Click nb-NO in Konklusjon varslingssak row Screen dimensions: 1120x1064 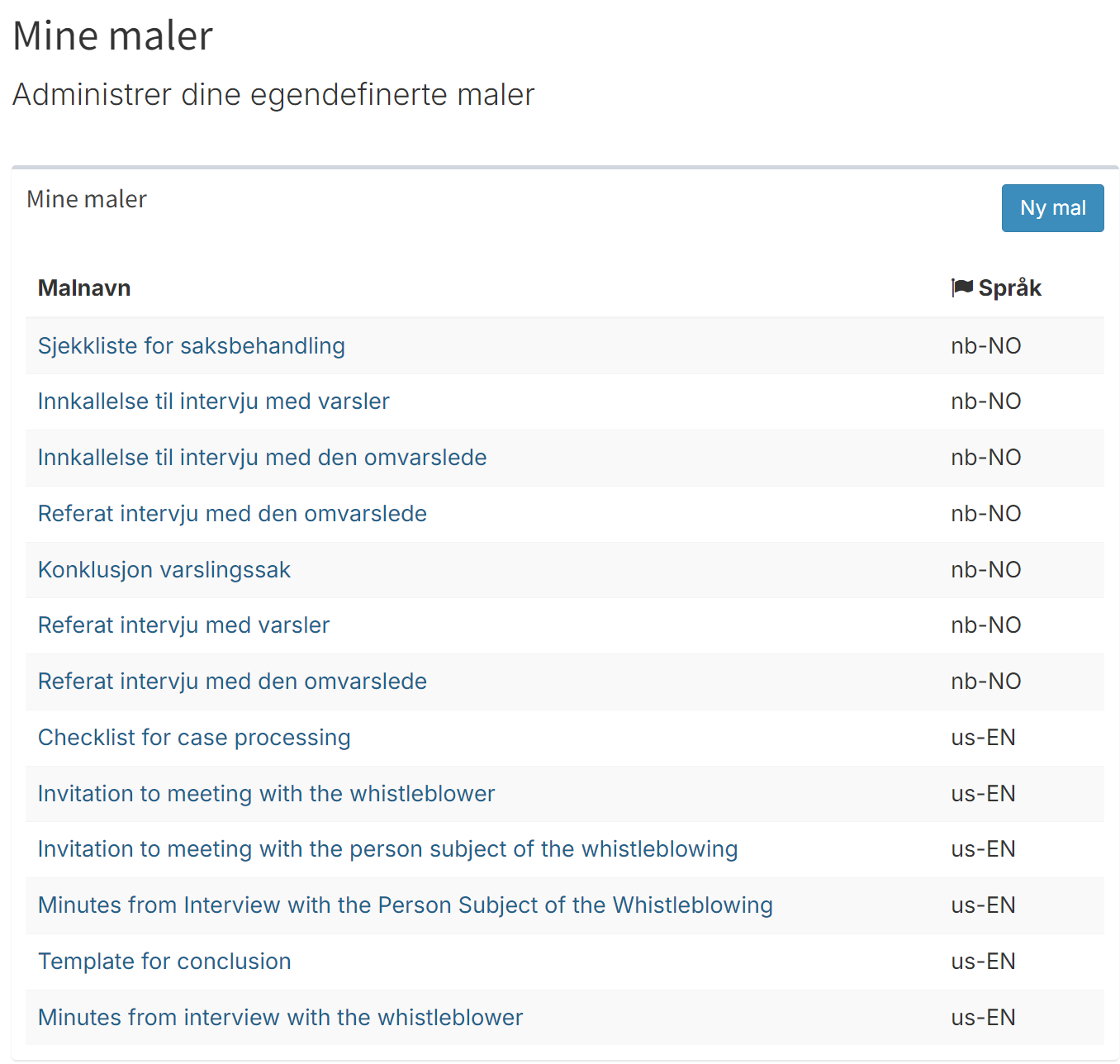tap(986, 570)
